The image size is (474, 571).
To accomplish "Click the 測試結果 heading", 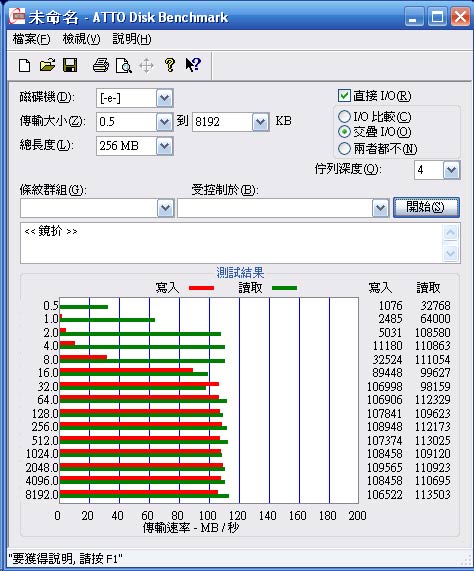I will pos(240,272).
